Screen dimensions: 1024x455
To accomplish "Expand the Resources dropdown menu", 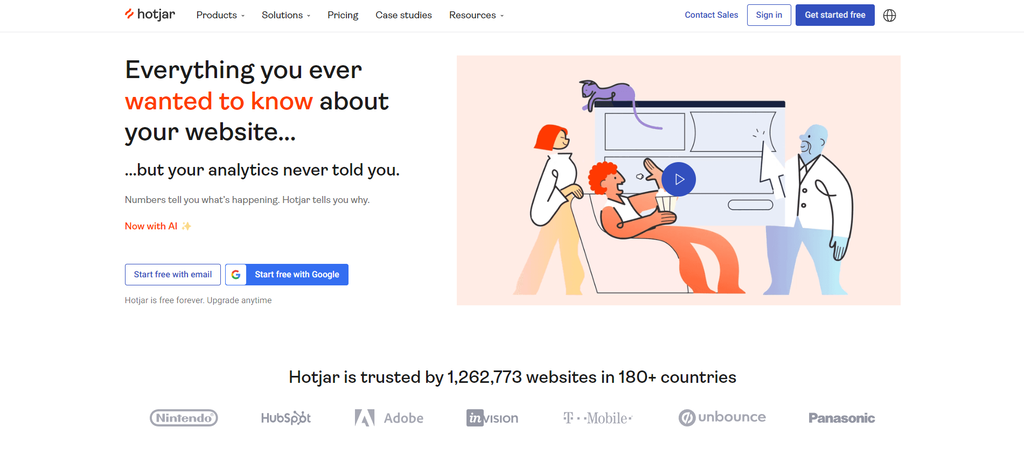I will (x=476, y=15).
